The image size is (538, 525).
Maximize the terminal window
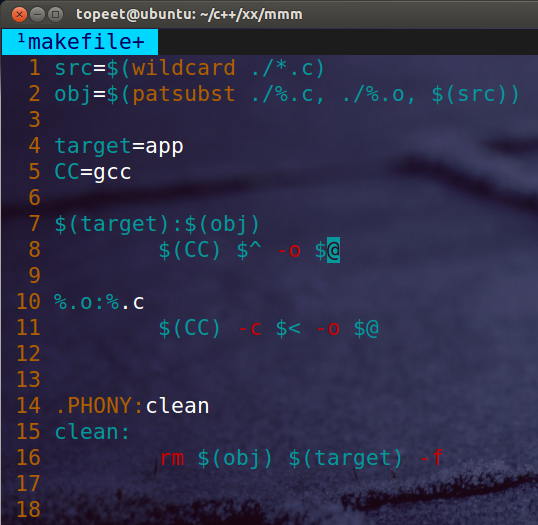pyautogui.click(x=55, y=15)
